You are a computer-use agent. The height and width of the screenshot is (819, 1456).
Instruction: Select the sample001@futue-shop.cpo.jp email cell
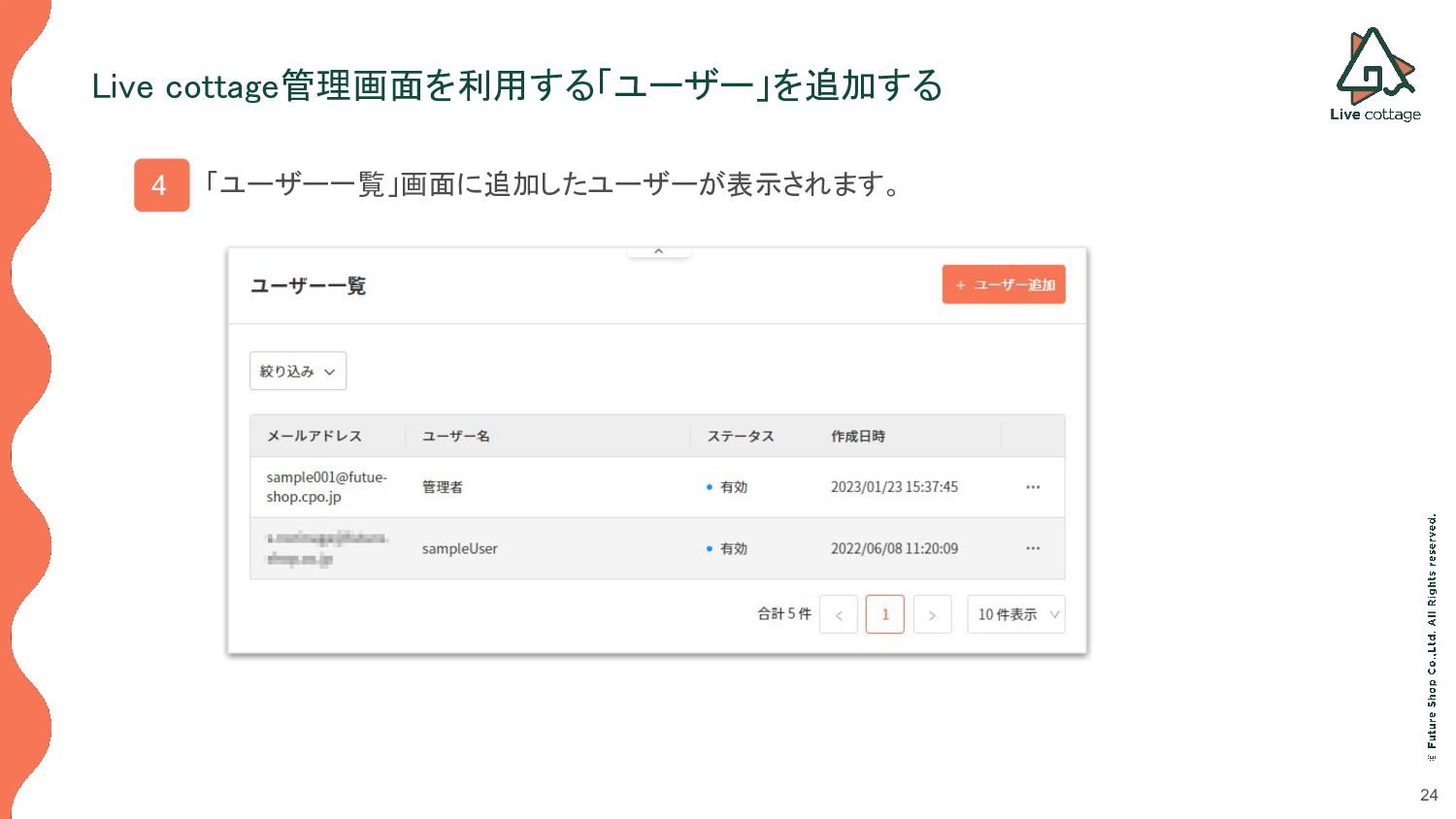click(x=326, y=487)
